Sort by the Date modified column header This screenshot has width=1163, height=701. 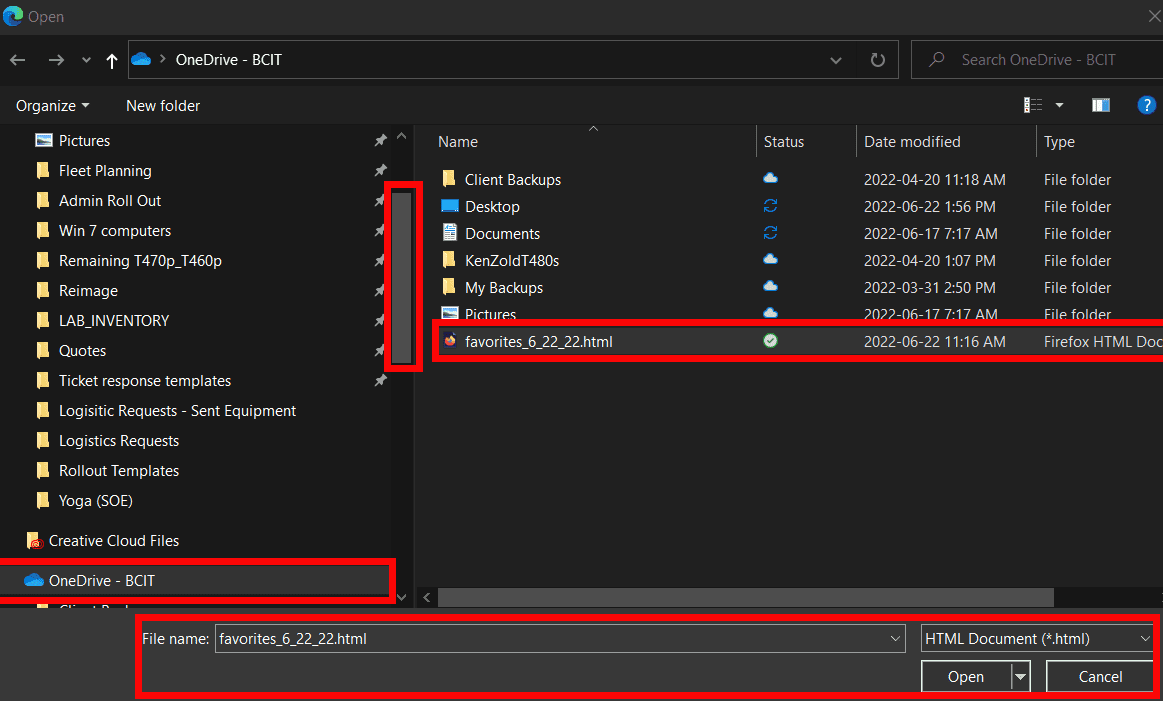coord(912,142)
